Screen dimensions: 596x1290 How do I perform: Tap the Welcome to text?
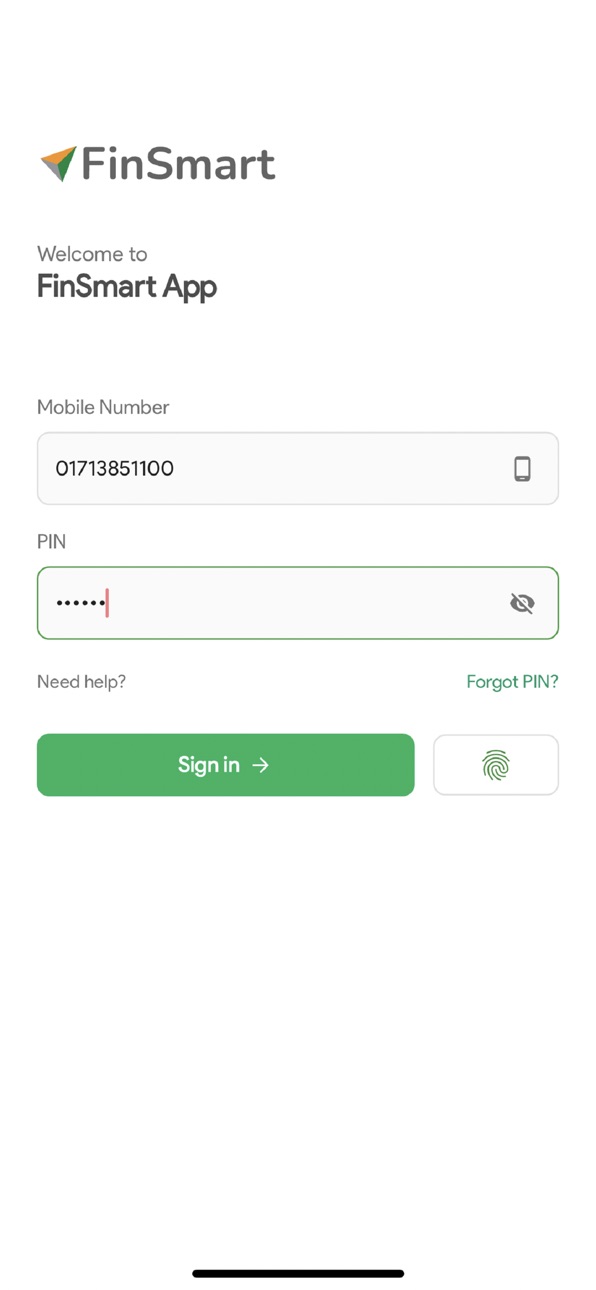92,254
